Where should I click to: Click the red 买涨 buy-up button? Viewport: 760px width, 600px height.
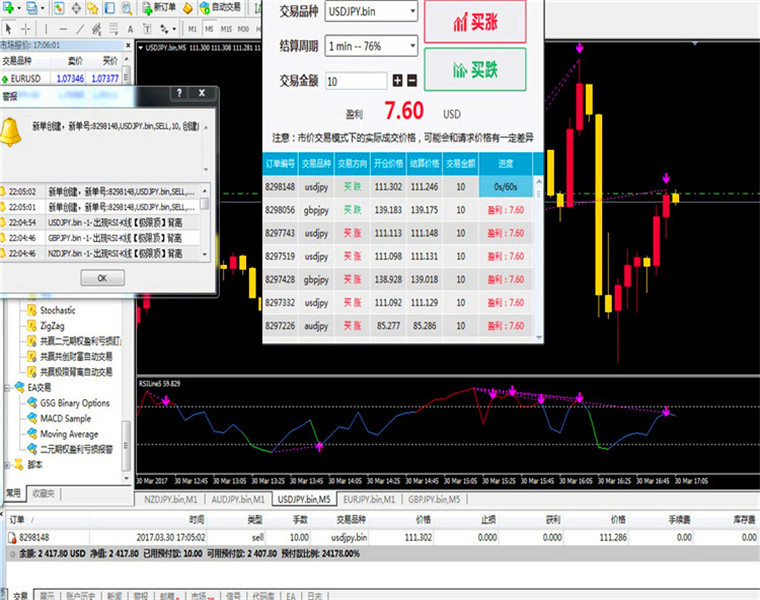(x=475, y=22)
